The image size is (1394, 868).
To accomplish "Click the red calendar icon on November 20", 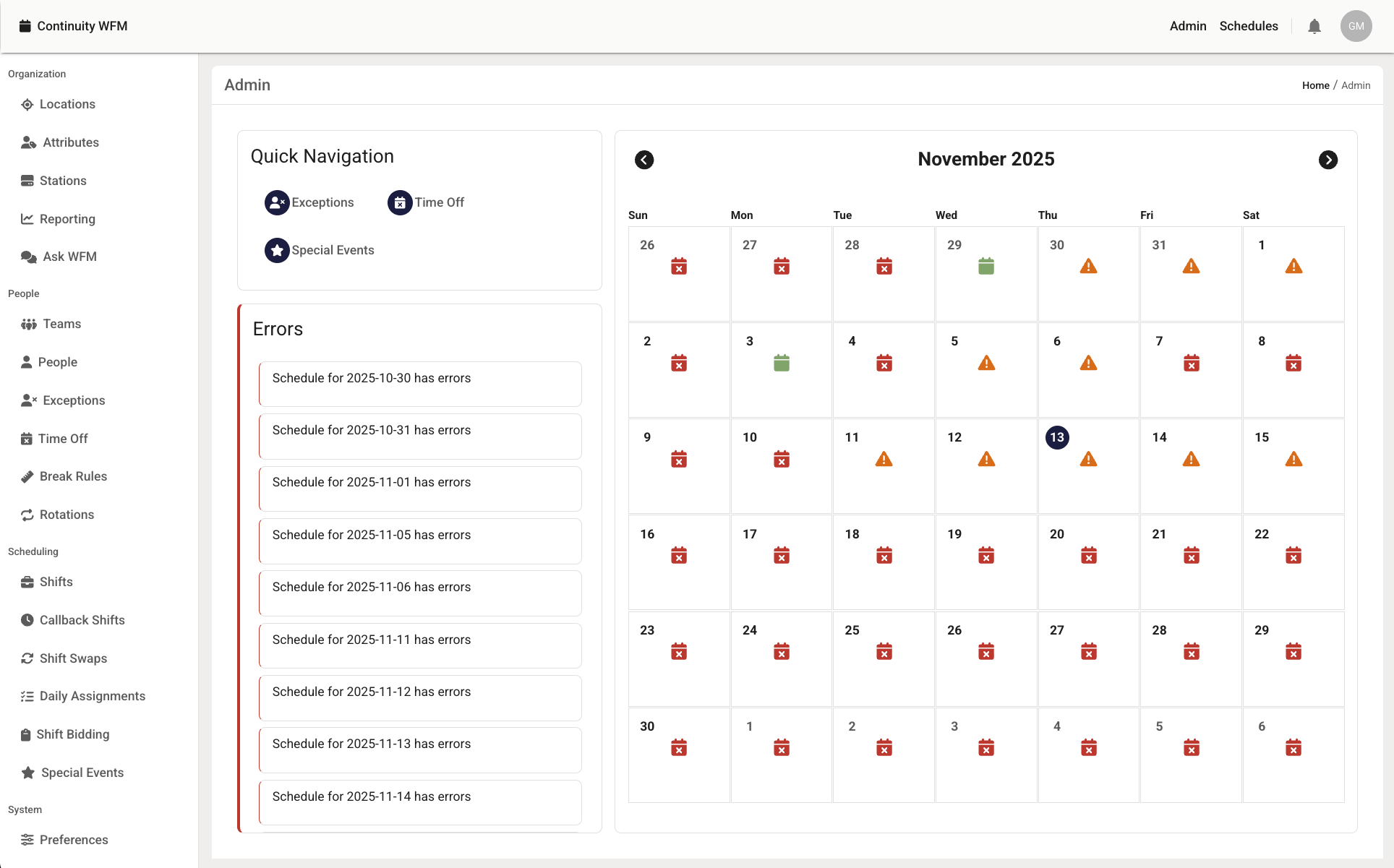I will click(1088, 556).
